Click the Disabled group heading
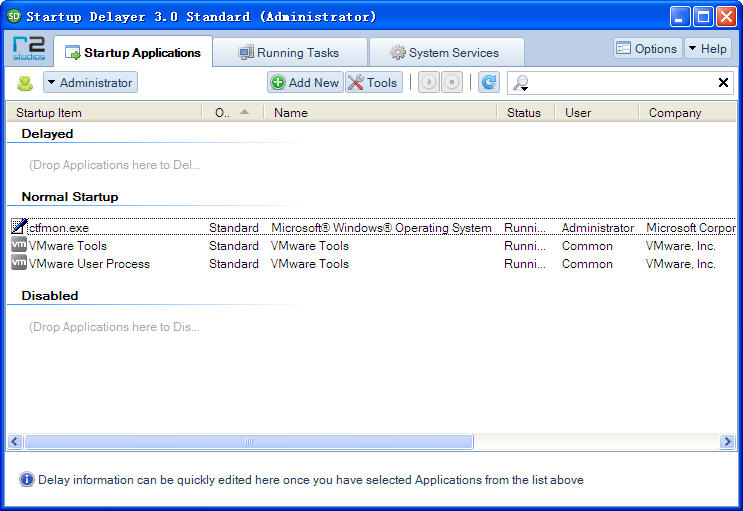The image size is (743, 511). (50, 296)
